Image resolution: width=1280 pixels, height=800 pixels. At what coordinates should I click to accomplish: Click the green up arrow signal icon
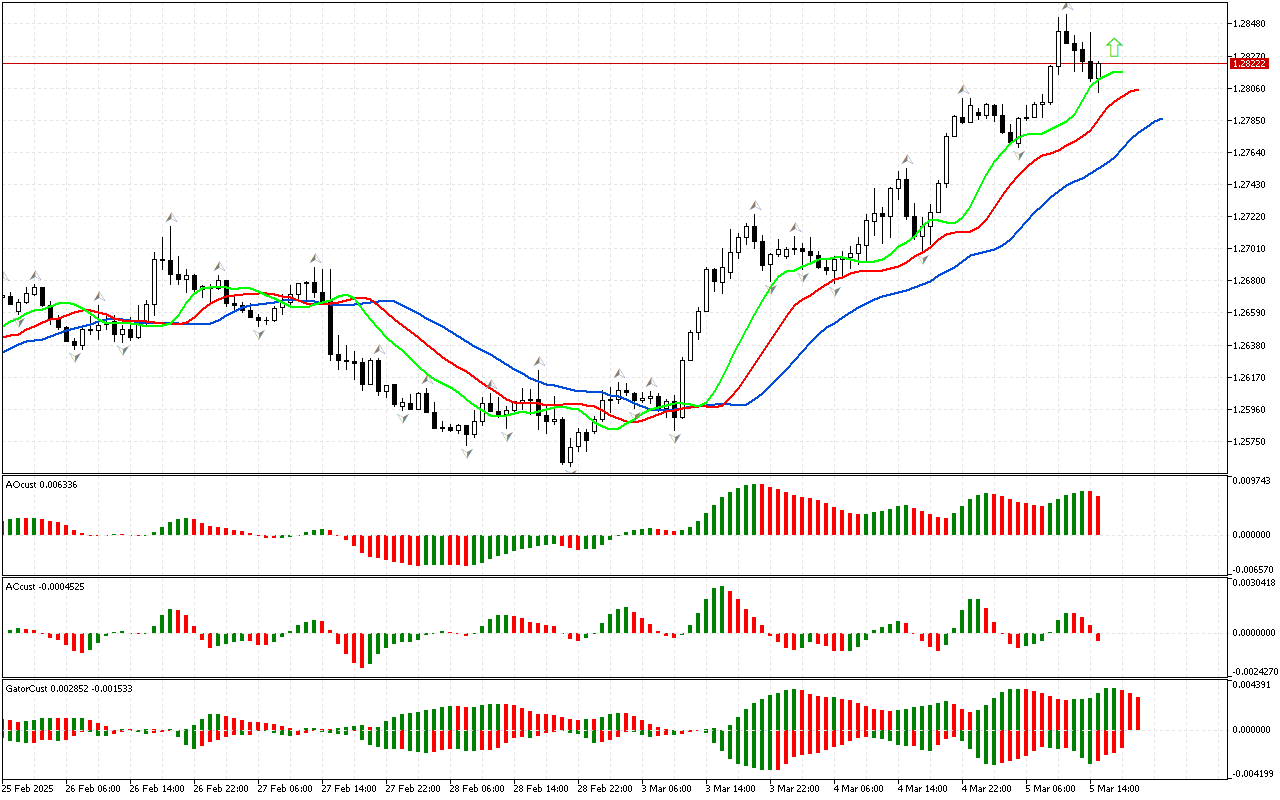click(1114, 47)
